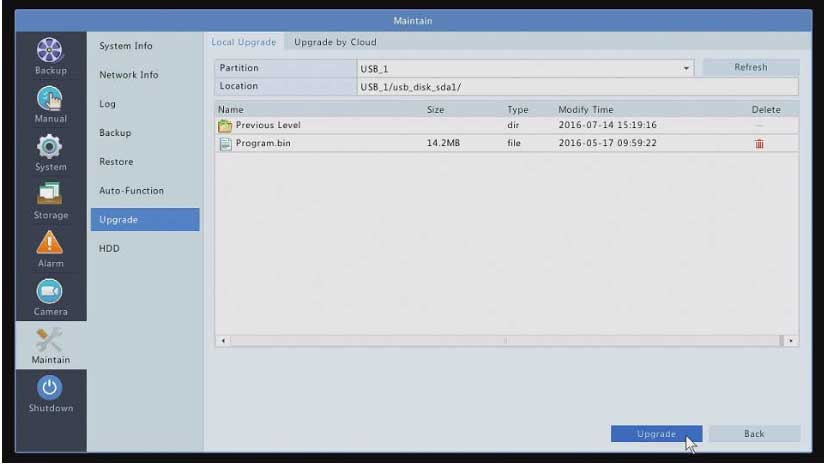
Task: Switch to Upgrade by Cloud tab
Action: [x=335, y=42]
